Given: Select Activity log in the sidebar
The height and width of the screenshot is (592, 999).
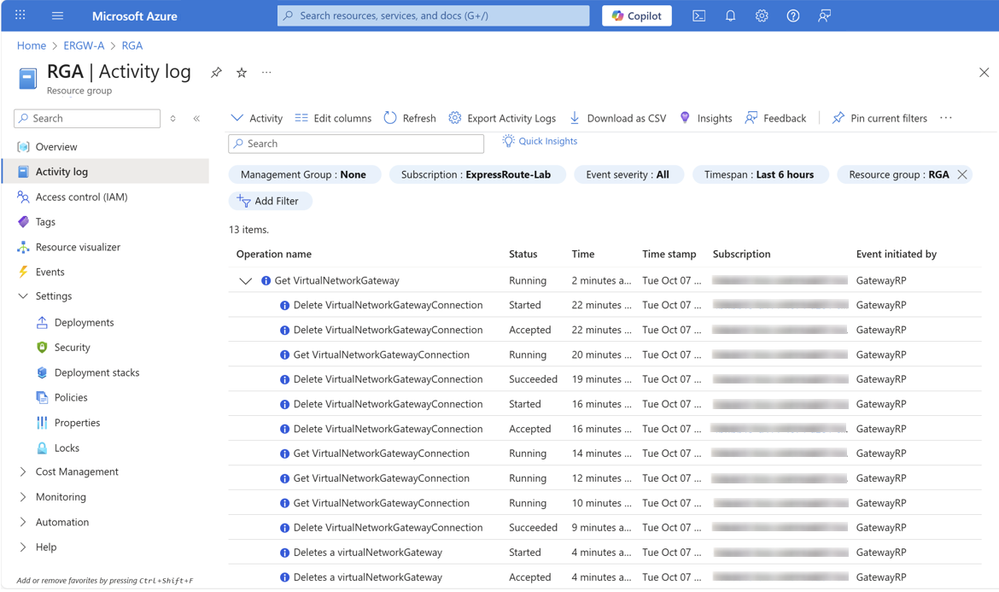Looking at the screenshot, I should (x=106, y=171).
